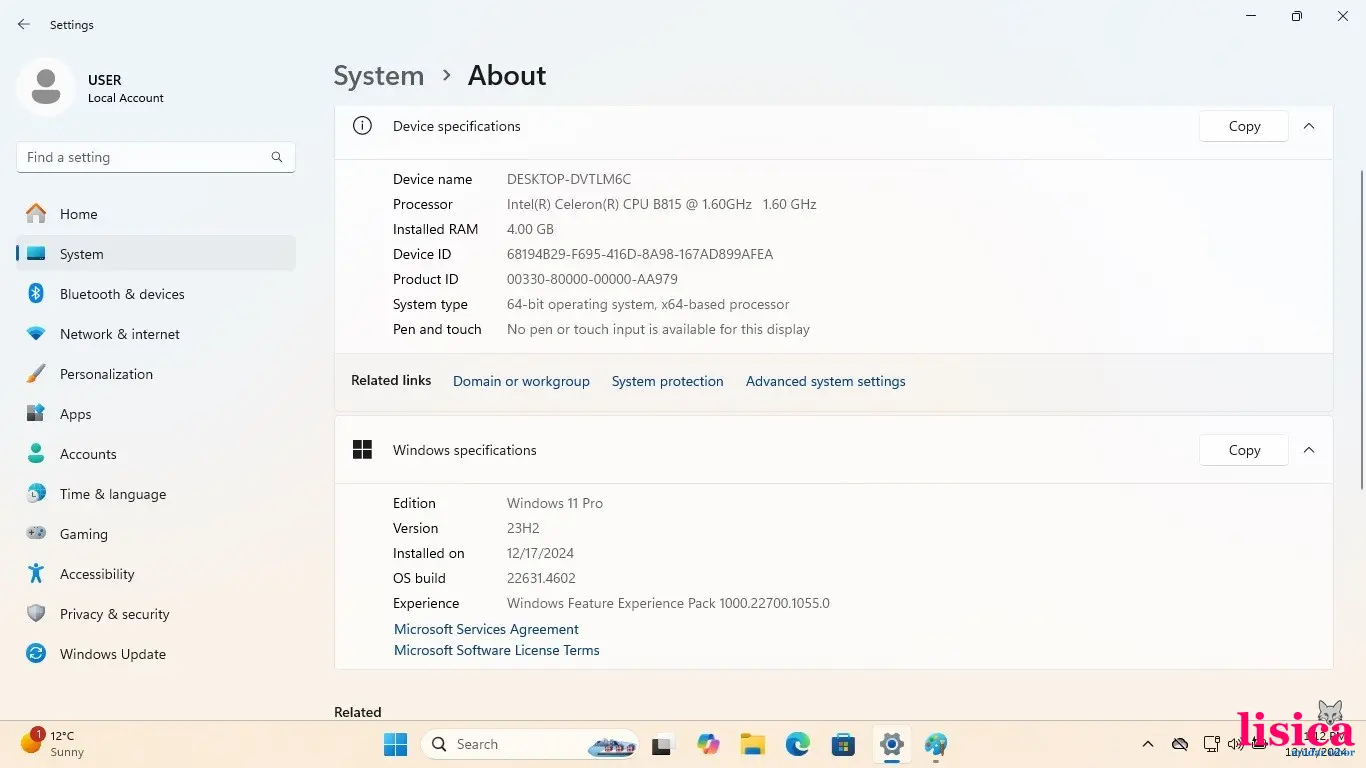This screenshot has width=1366, height=768.
Task: Select Windows Update in the sidebar
Action: click(x=112, y=654)
